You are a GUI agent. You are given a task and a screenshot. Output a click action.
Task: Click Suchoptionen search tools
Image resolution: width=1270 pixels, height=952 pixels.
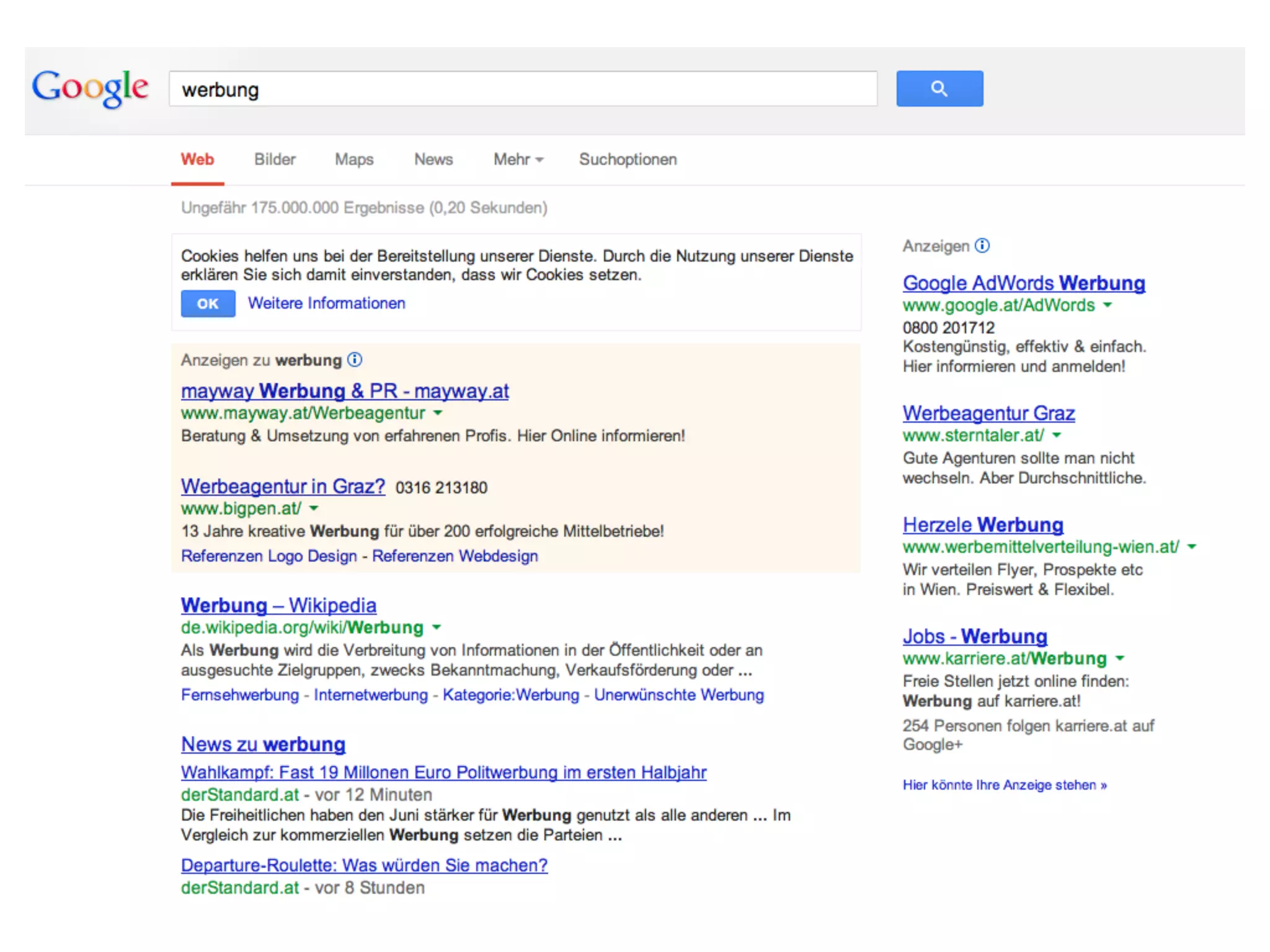[628, 159]
